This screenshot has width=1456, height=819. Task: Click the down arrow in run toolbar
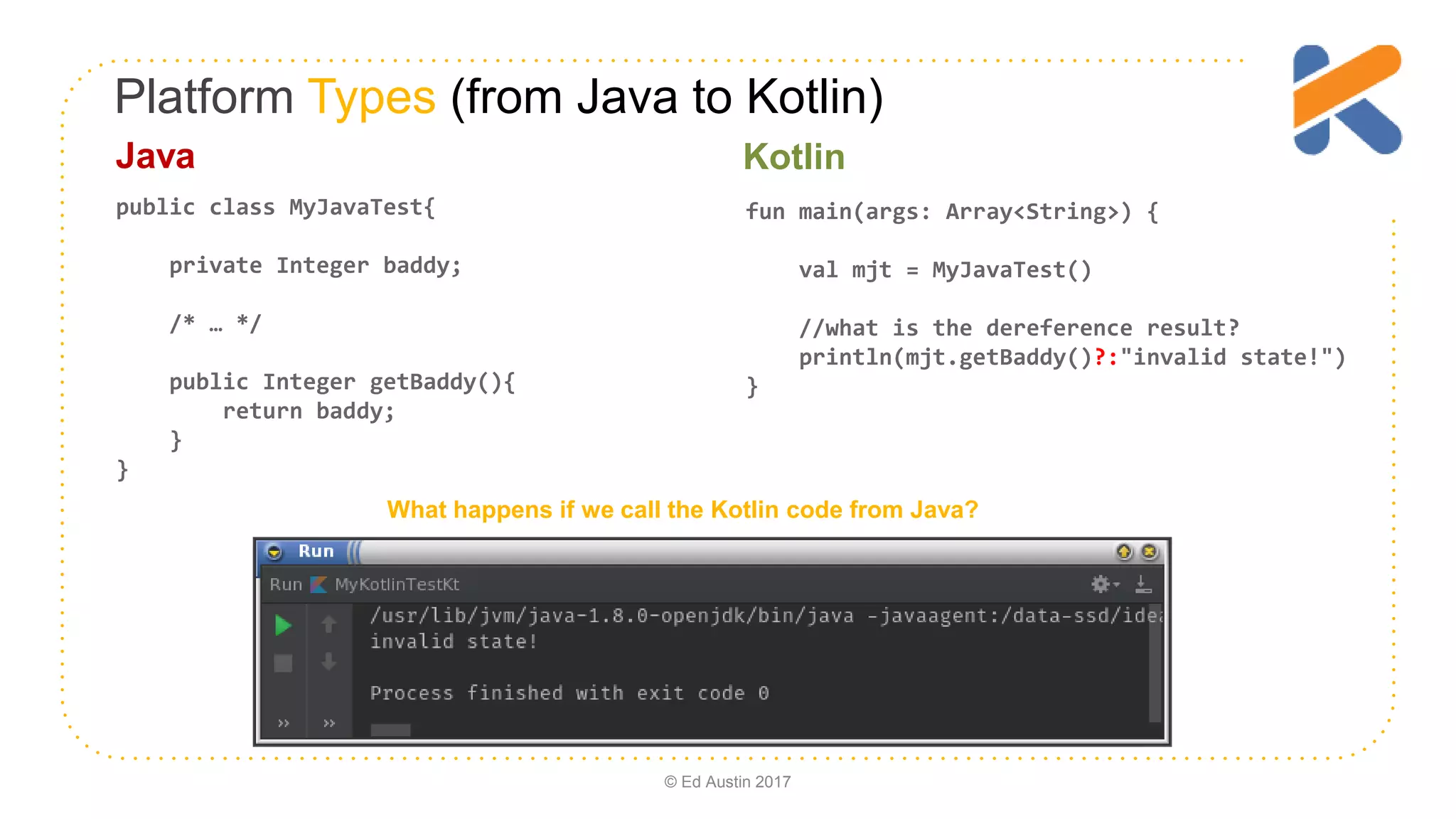click(328, 662)
